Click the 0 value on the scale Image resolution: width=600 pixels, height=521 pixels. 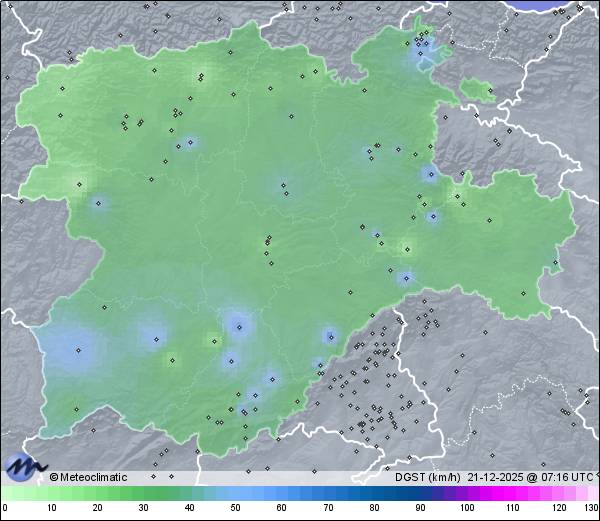pyautogui.click(x=4, y=508)
